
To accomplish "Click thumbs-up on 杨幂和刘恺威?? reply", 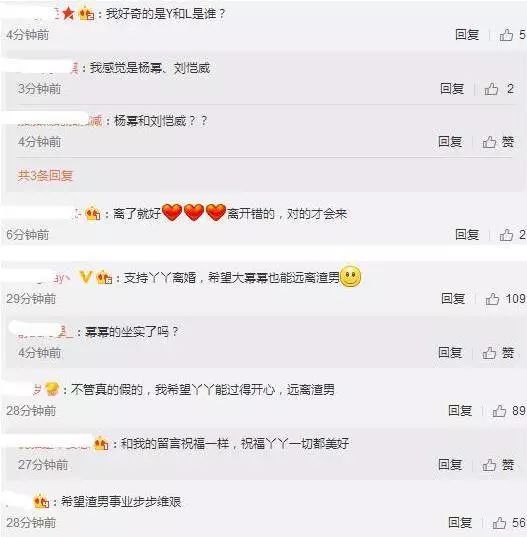I will 489,142.
